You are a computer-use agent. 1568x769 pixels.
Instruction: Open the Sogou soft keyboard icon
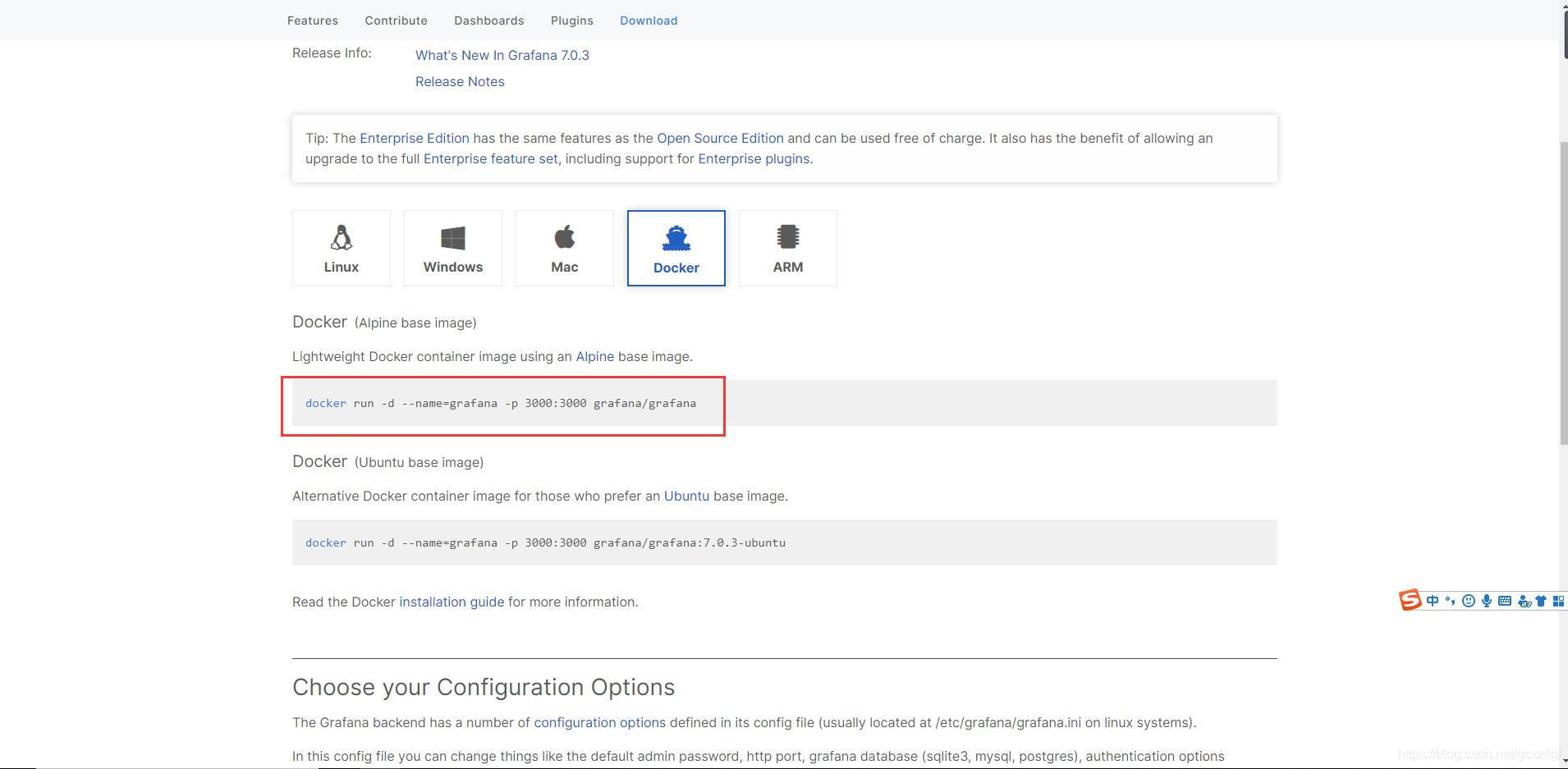[x=1505, y=601]
